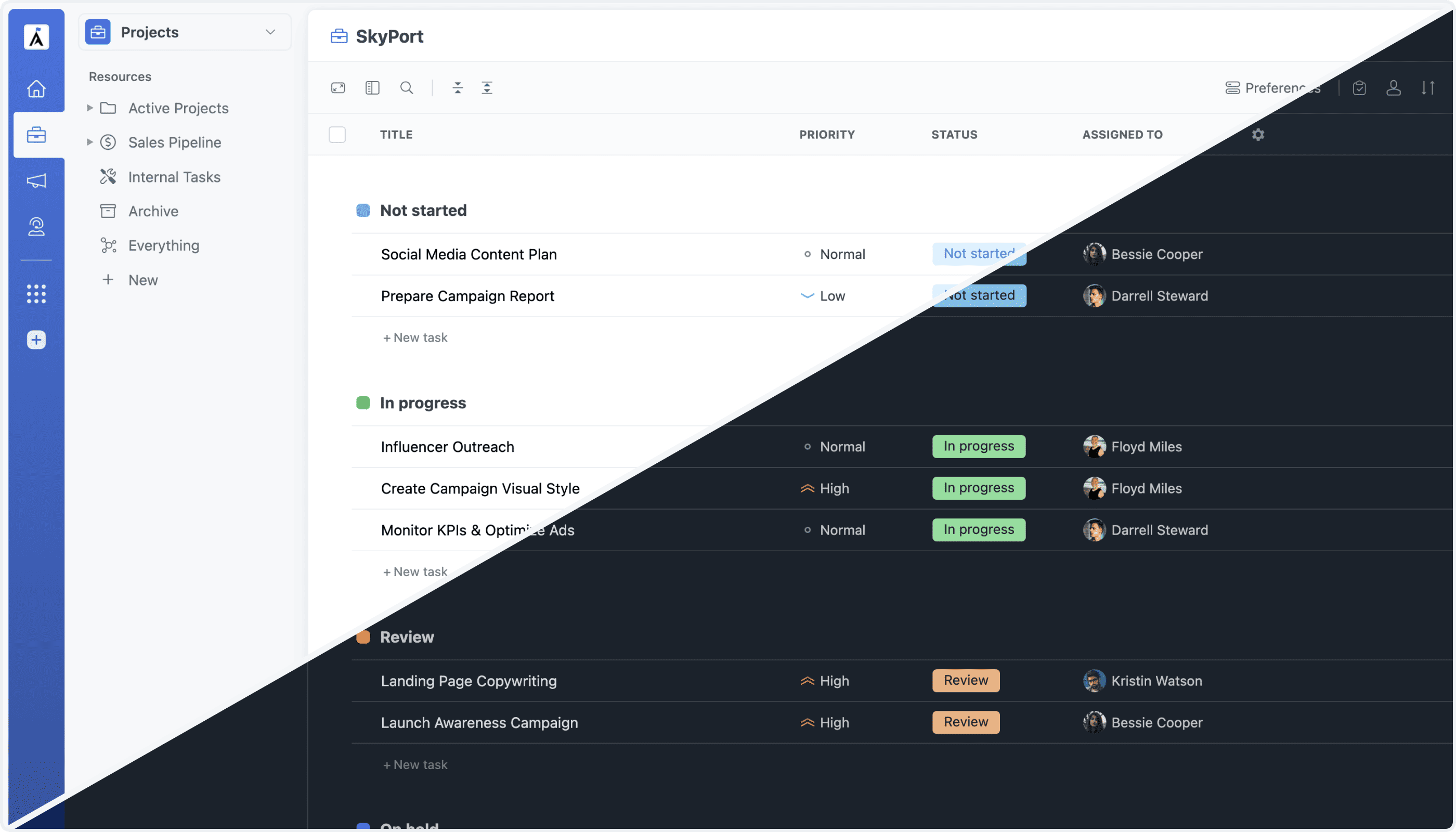Image resolution: width=1456 pixels, height=832 pixels.
Task: Open the Archive resource
Action: pos(153,212)
